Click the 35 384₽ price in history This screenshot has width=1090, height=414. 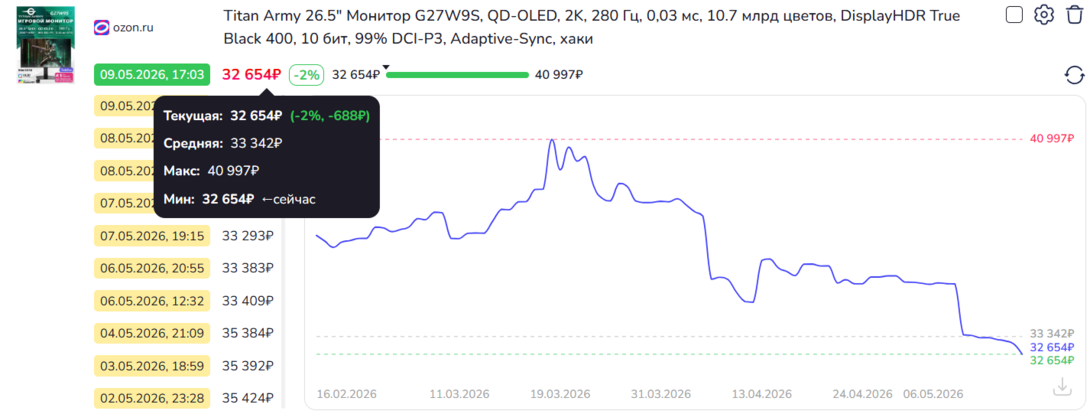pos(248,333)
